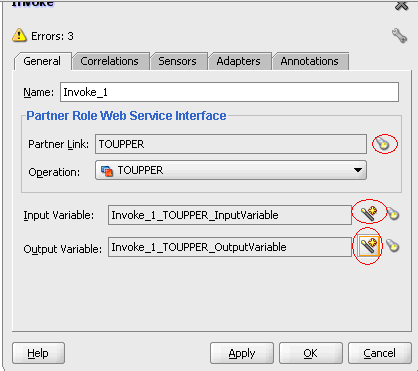Confirm with the OK button
This screenshot has height=371, width=418.
(311, 353)
